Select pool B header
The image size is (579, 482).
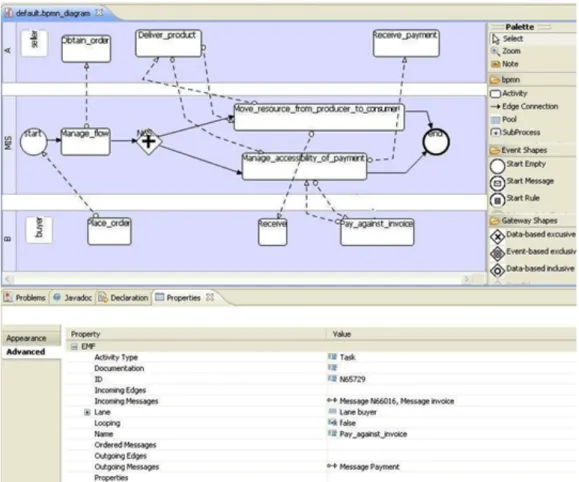[9, 240]
